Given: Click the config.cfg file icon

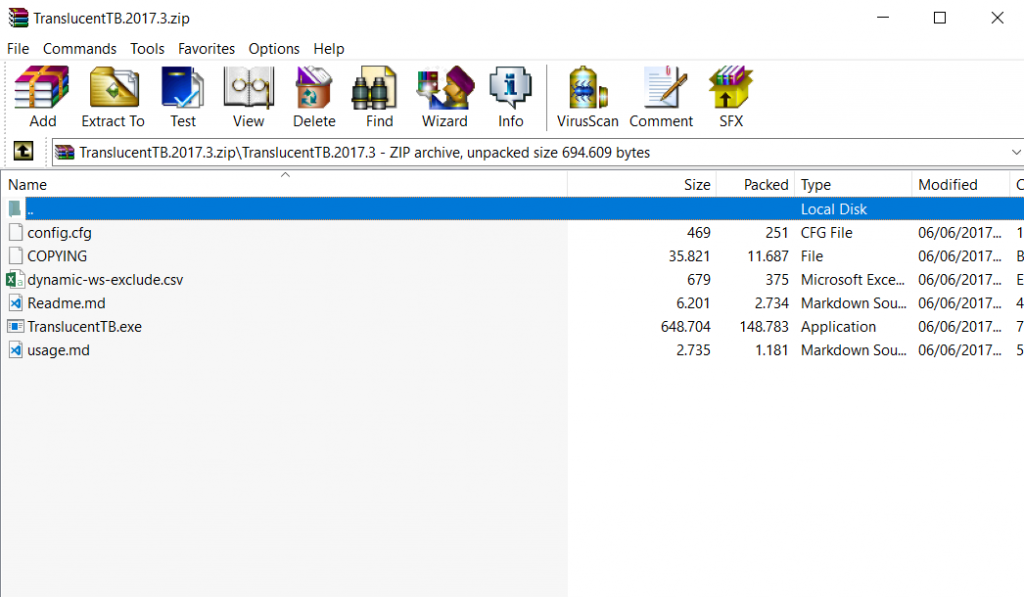Looking at the screenshot, I should click(x=16, y=233).
